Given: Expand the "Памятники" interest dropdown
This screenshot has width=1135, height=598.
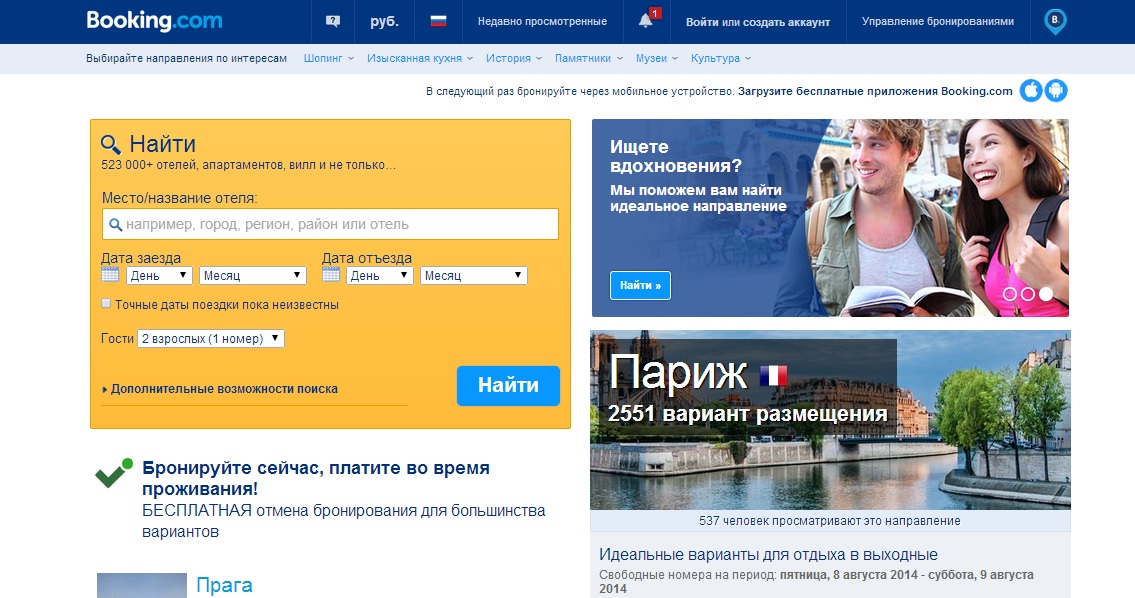Looking at the screenshot, I should coord(588,58).
